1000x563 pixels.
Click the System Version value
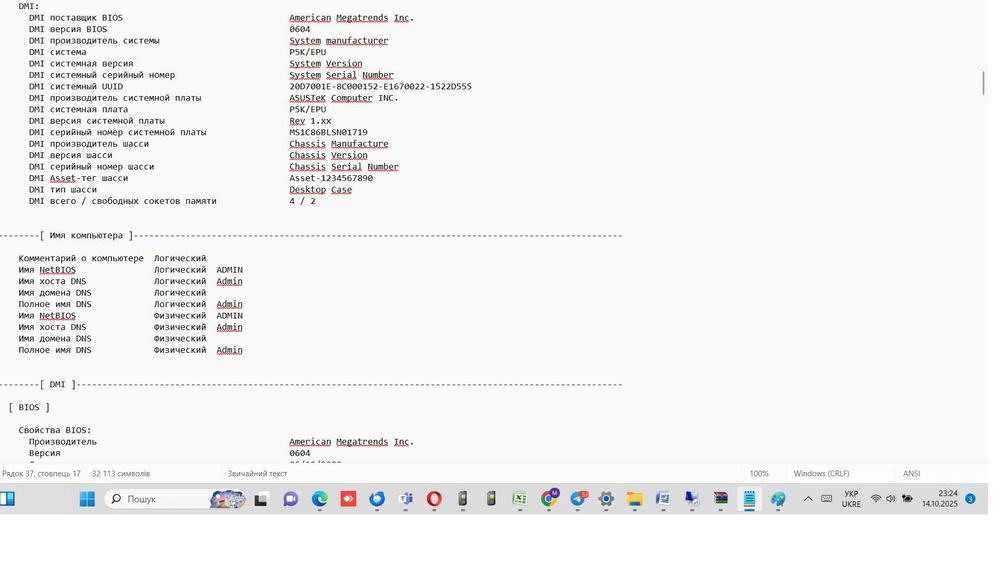click(326, 64)
